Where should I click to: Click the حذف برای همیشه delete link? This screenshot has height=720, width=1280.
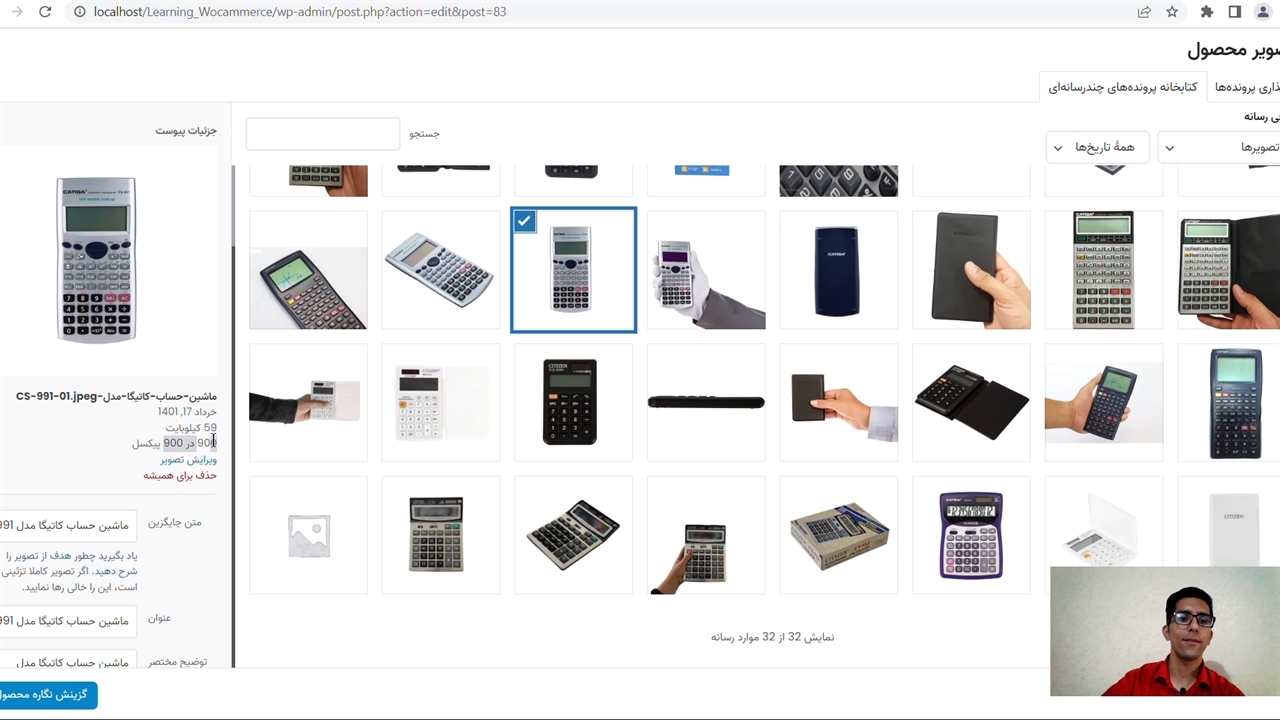pyautogui.click(x=180, y=476)
